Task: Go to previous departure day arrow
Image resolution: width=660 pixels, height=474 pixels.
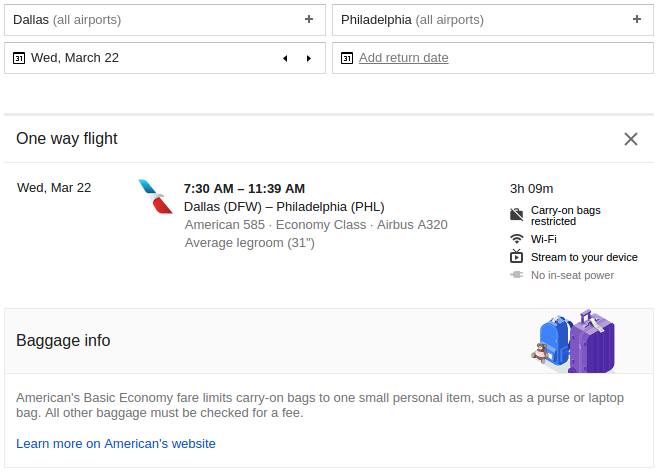Action: click(285, 58)
